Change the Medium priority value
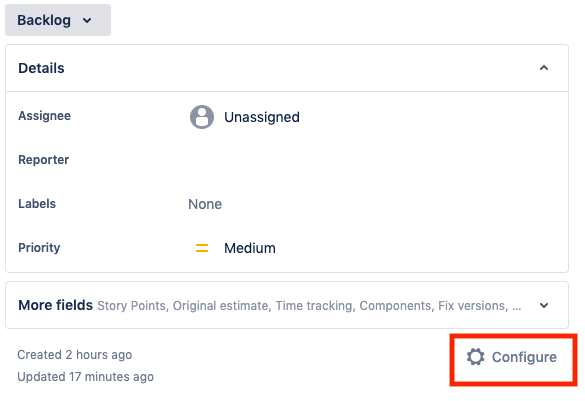The image size is (585, 401). [250, 248]
